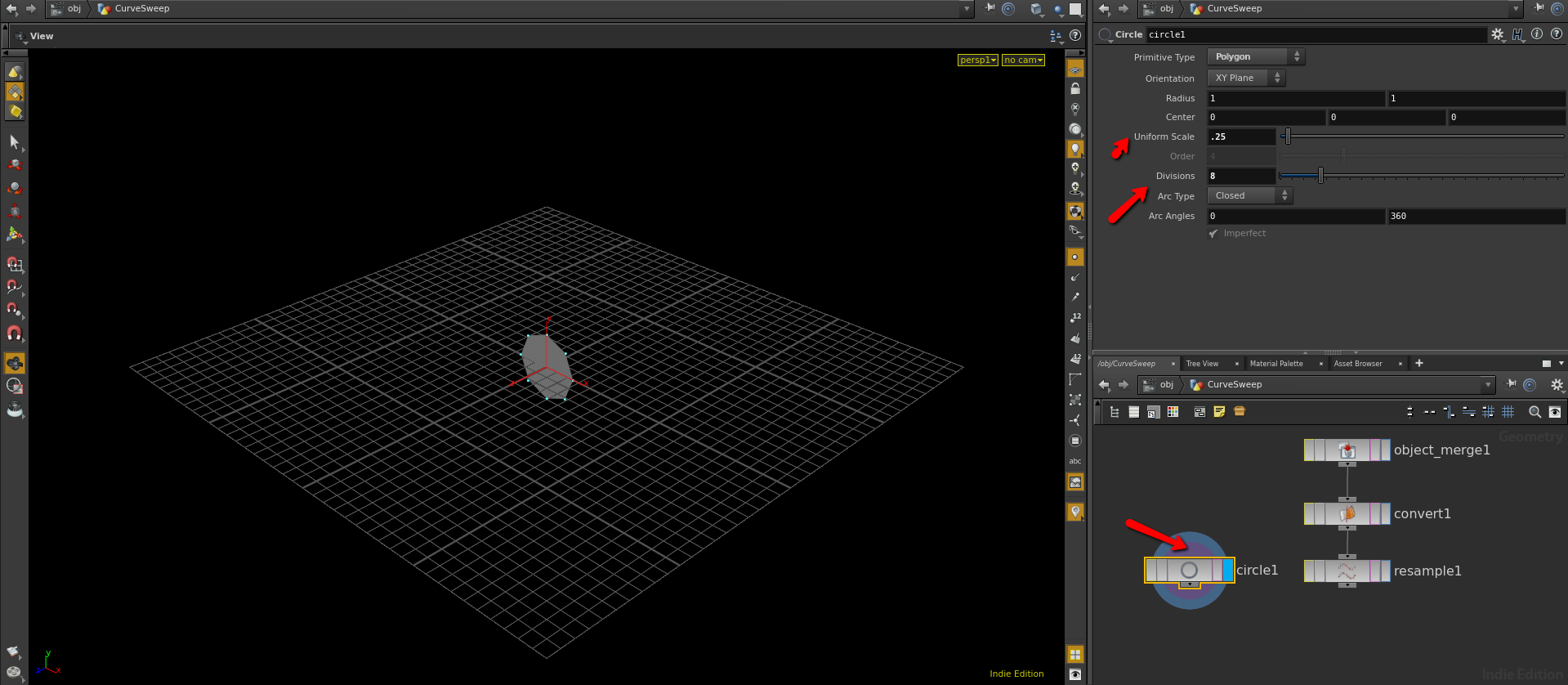Adjust the Divisions slider handle

pyautogui.click(x=1320, y=176)
